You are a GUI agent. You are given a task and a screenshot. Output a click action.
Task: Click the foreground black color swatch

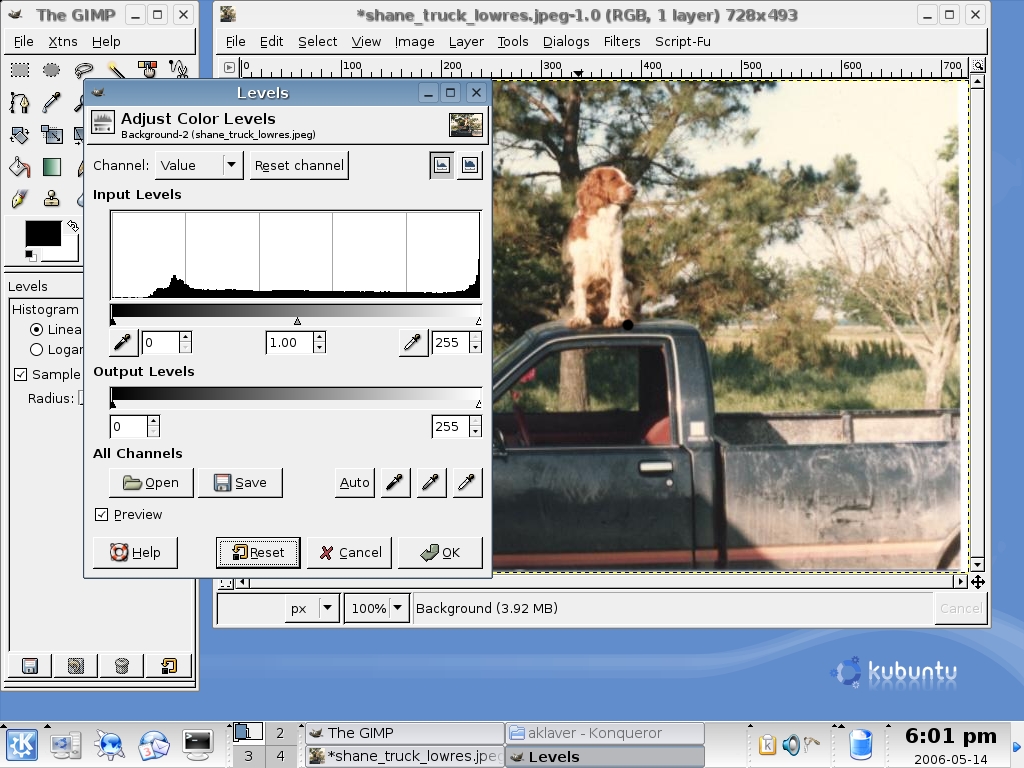point(42,233)
